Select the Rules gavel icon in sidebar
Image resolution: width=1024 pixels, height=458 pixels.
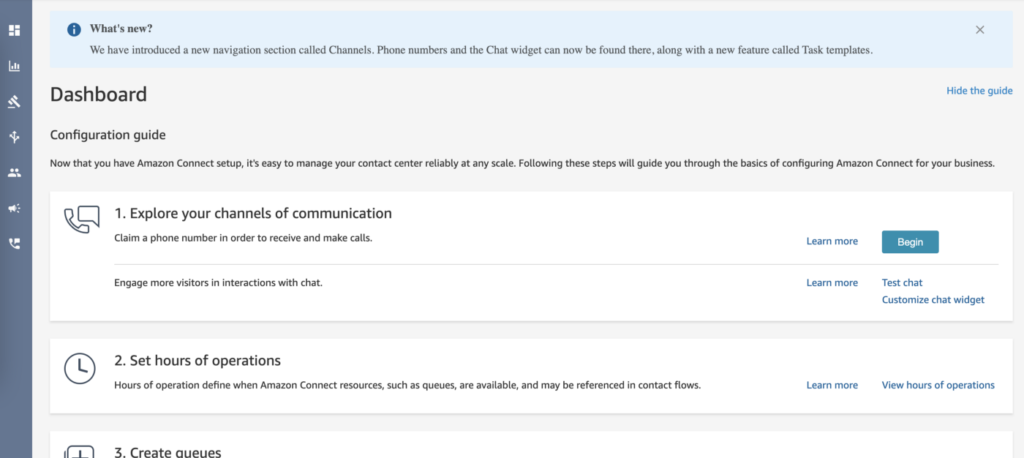14,101
